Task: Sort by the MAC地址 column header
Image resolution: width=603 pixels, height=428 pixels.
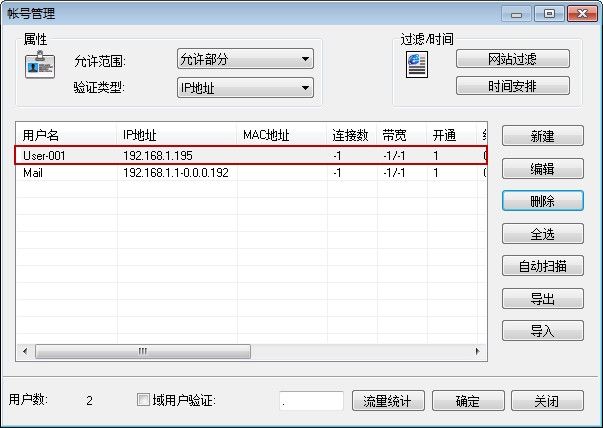Action: pyautogui.click(x=282, y=135)
